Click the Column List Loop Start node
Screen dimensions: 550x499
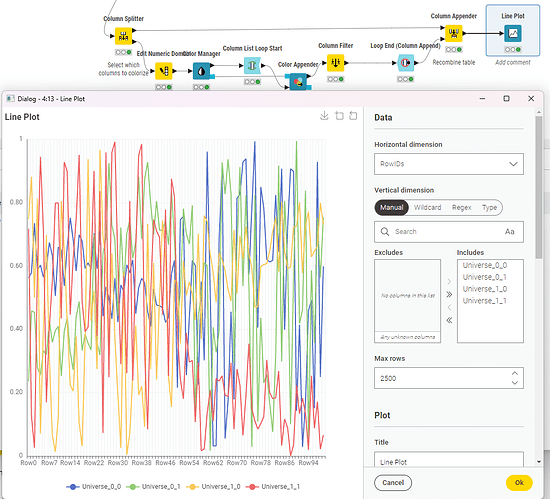click(x=252, y=66)
